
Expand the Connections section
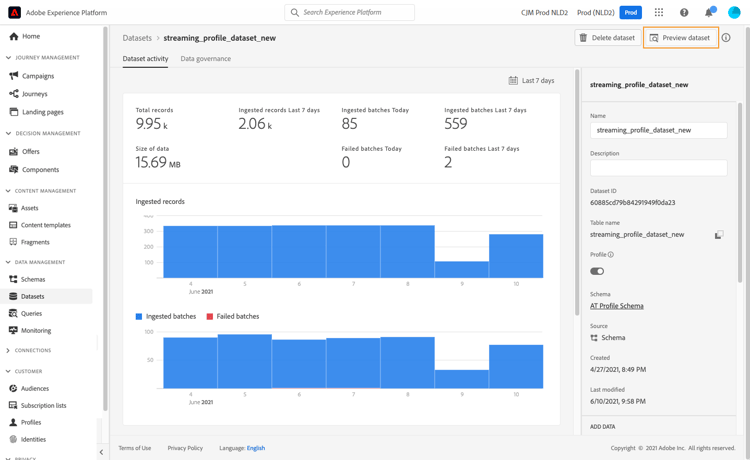coord(8,350)
